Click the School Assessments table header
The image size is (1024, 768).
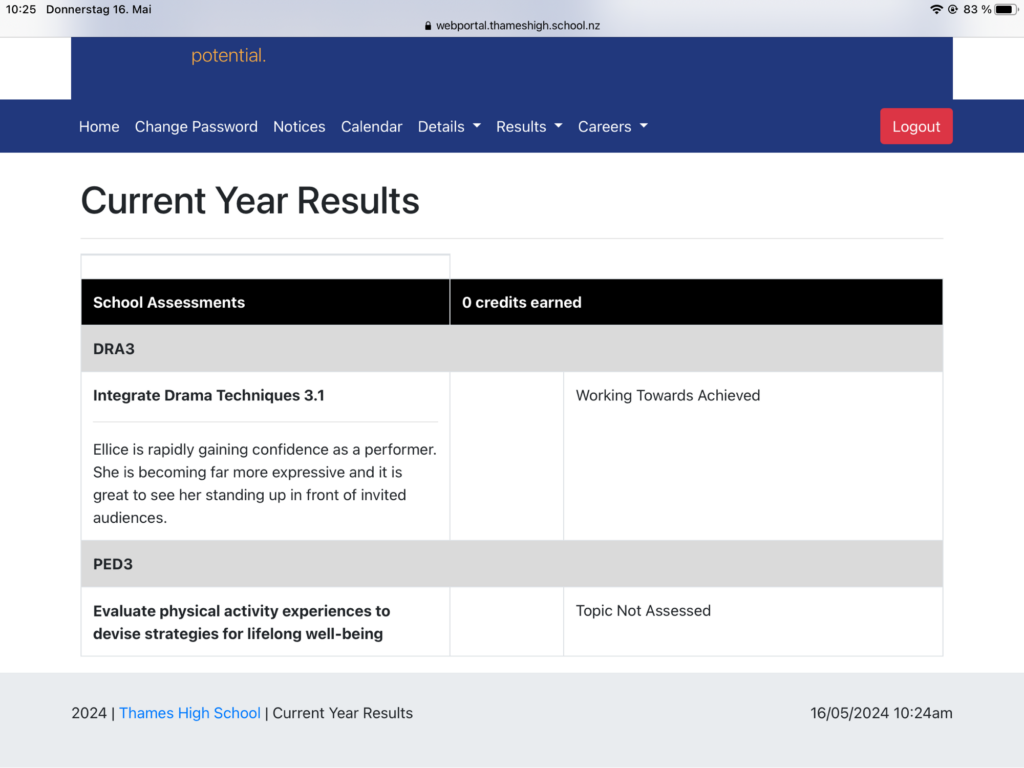(x=169, y=302)
